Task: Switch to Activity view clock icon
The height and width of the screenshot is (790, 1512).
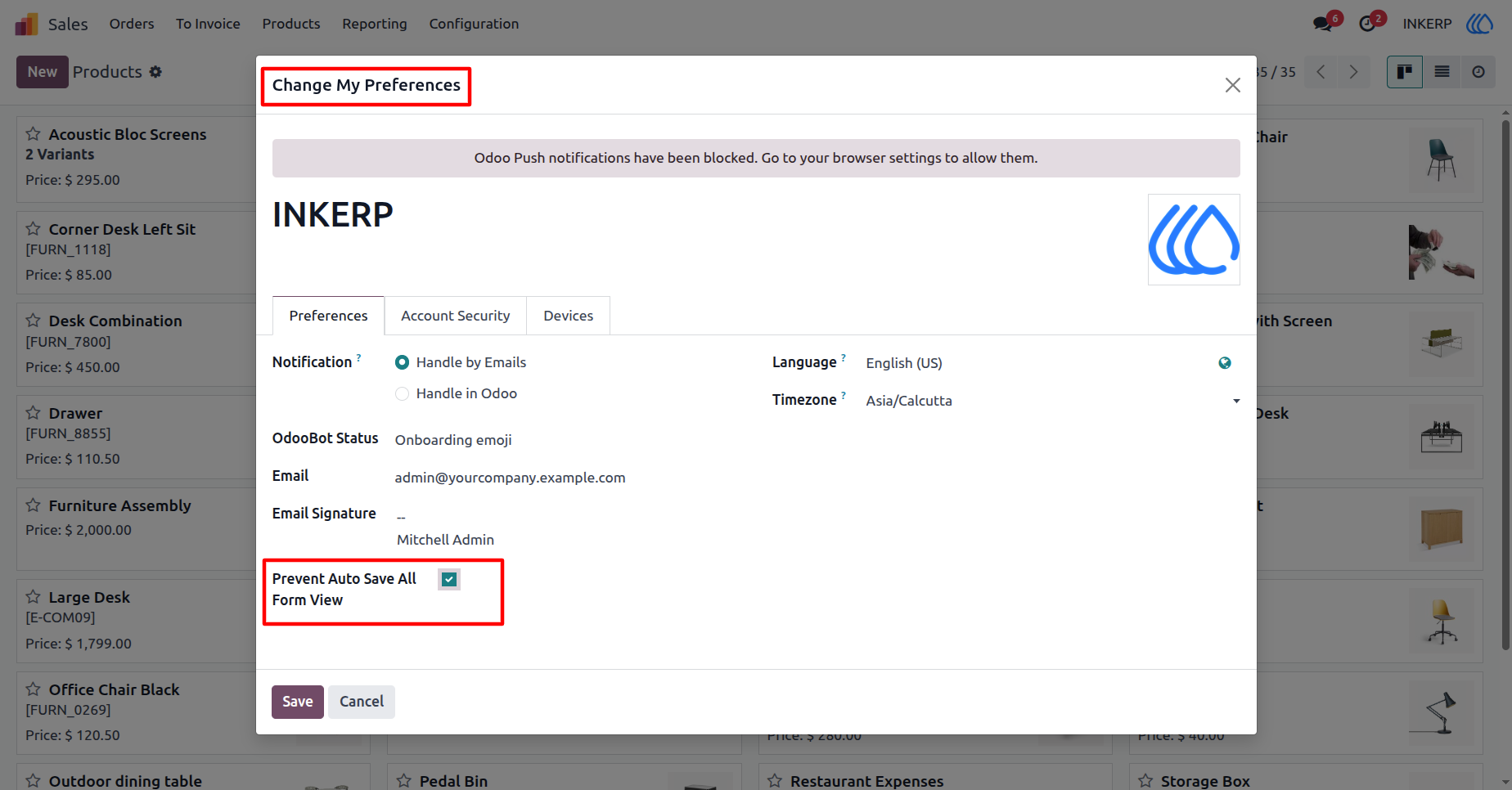Action: pyautogui.click(x=1478, y=72)
